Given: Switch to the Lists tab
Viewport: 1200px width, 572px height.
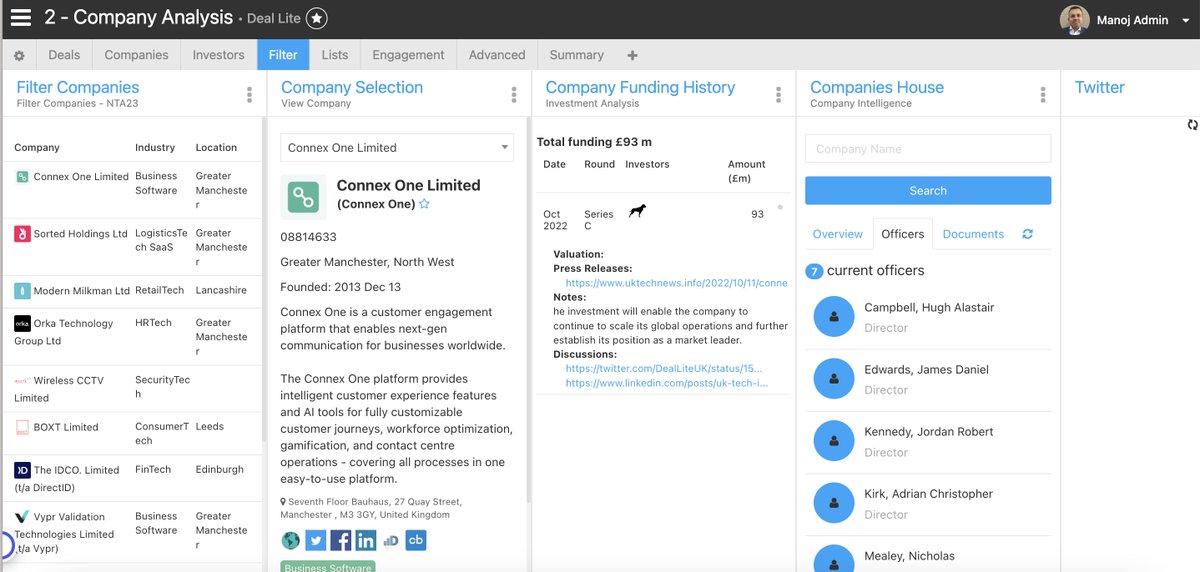Looking at the screenshot, I should [x=335, y=55].
